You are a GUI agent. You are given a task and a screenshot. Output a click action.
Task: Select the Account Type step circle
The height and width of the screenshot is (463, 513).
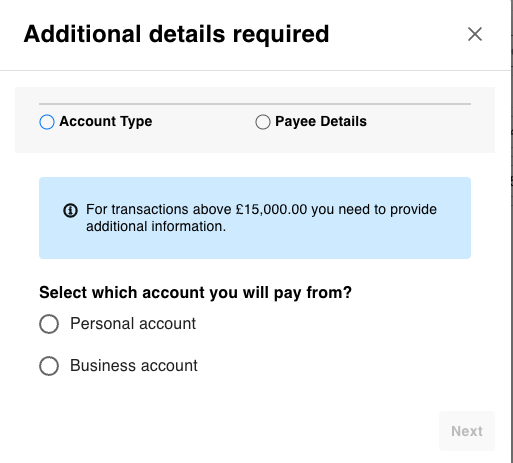click(x=47, y=122)
